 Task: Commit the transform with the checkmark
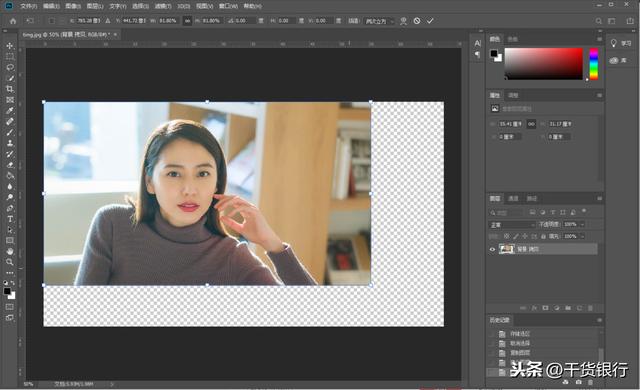(x=430, y=21)
